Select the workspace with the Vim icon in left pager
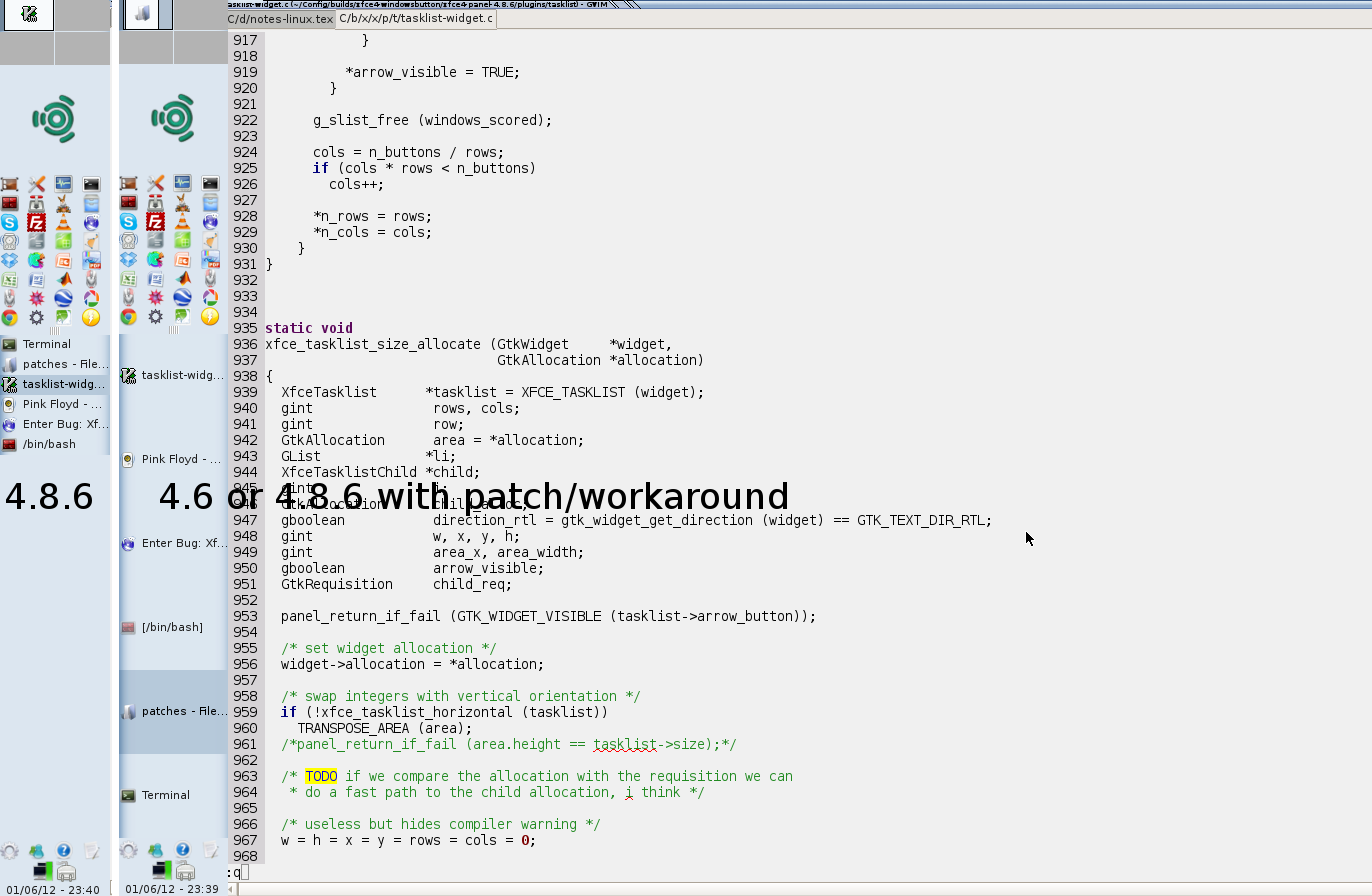The image size is (1372, 896). (x=28, y=15)
